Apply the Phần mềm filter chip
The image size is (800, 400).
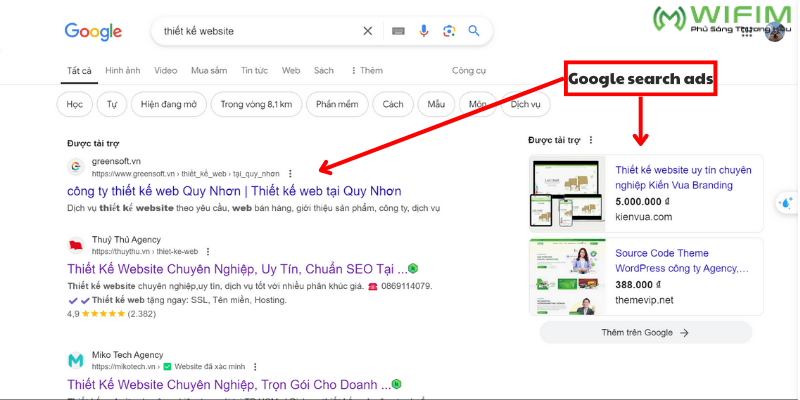[337, 105]
